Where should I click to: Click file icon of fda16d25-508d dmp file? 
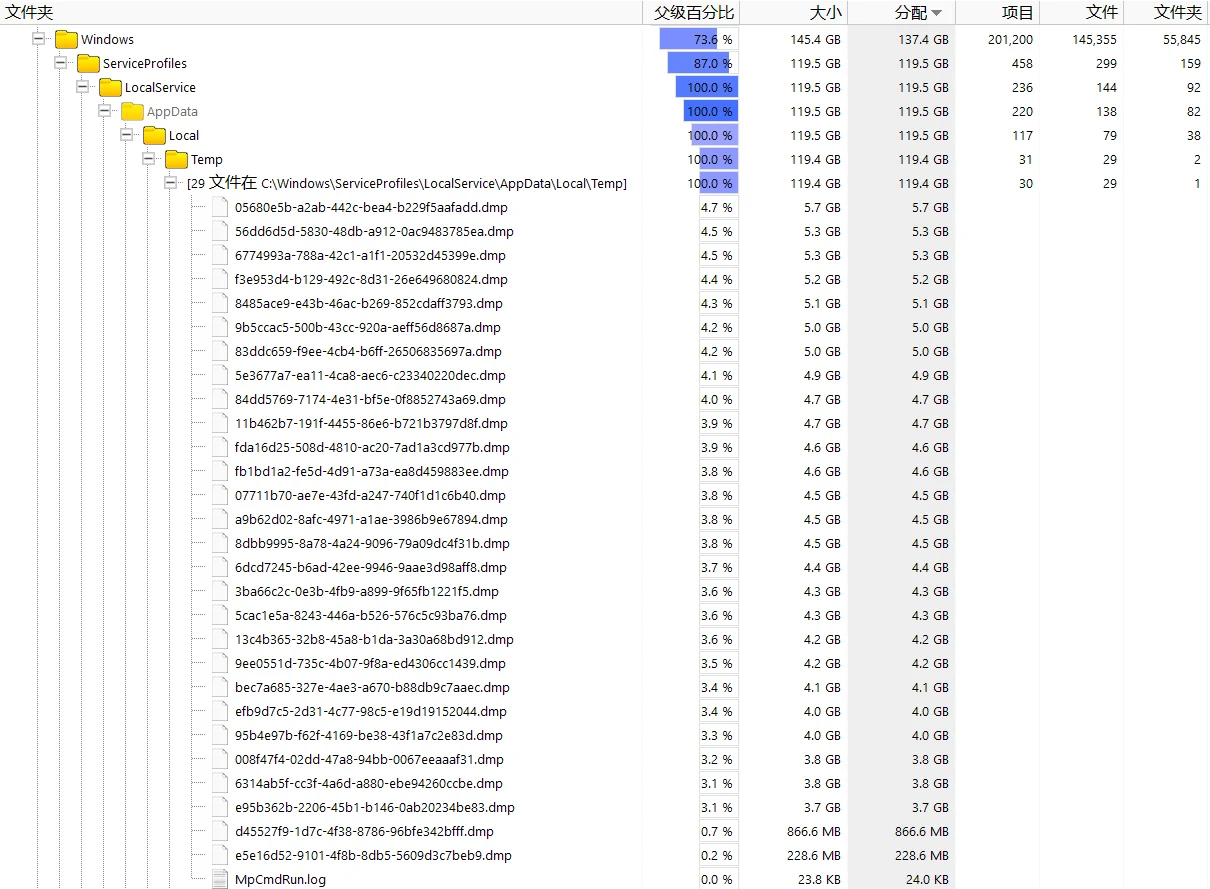tap(220, 447)
